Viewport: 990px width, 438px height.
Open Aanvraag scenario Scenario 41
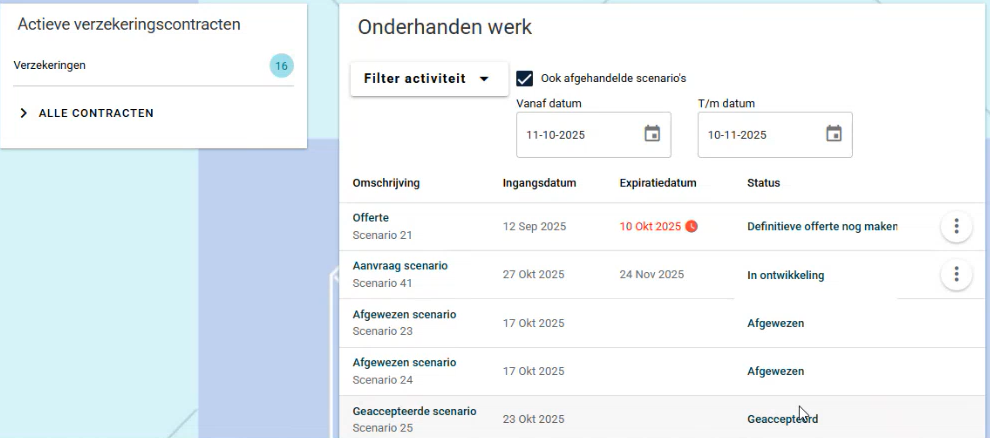400,266
